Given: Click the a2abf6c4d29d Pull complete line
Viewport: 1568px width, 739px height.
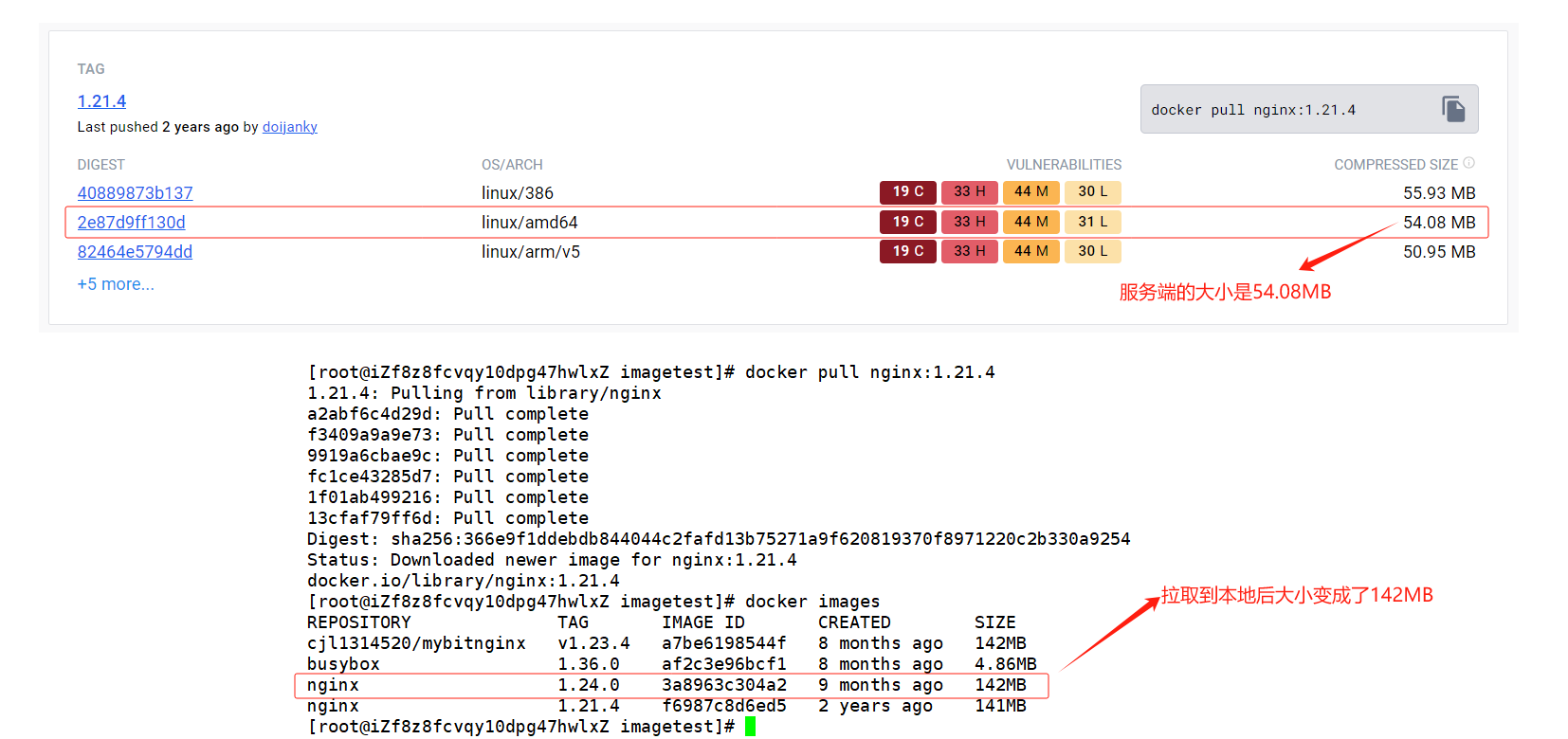Looking at the screenshot, I should (447, 414).
